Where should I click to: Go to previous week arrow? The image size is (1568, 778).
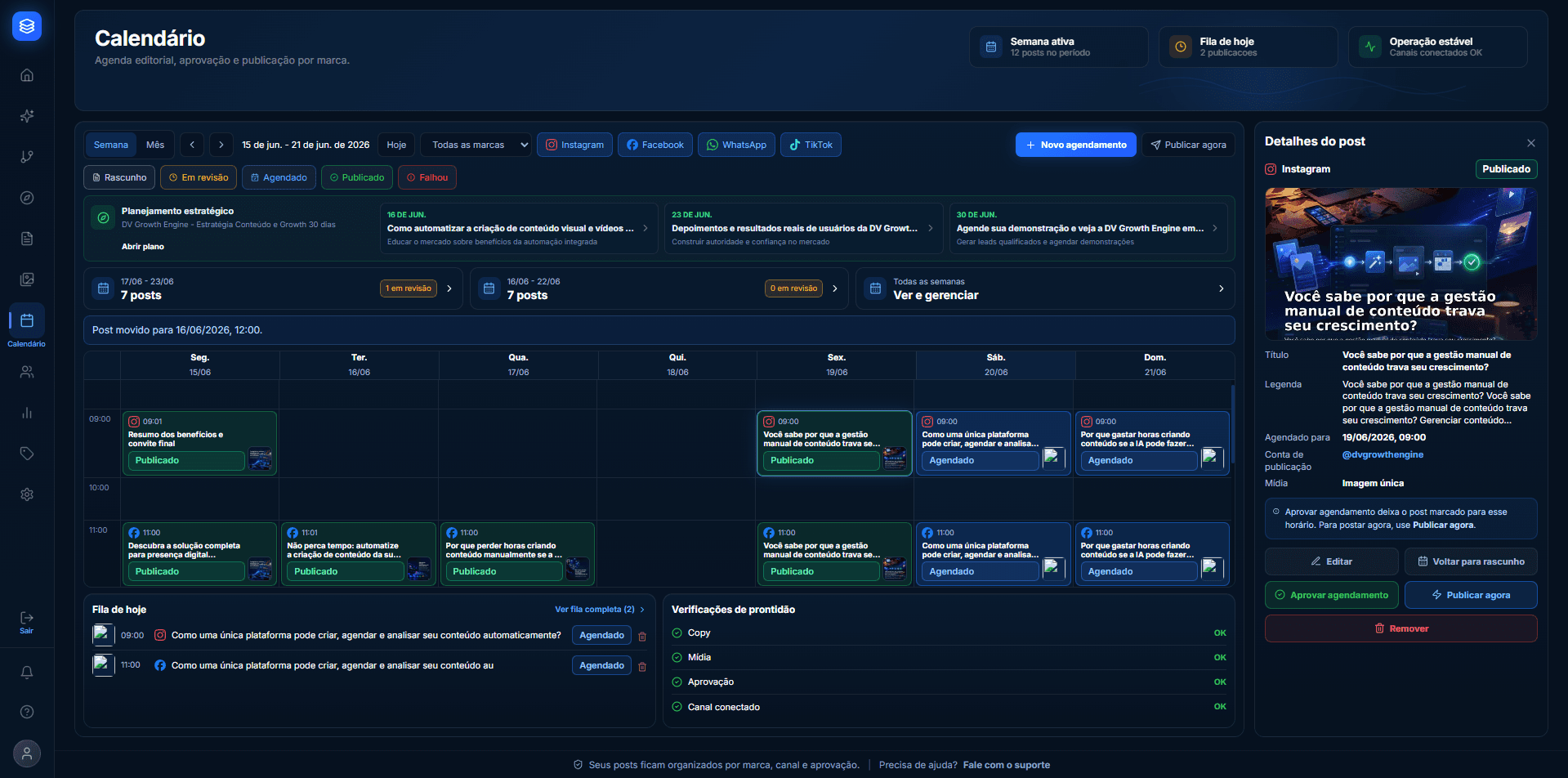click(192, 145)
